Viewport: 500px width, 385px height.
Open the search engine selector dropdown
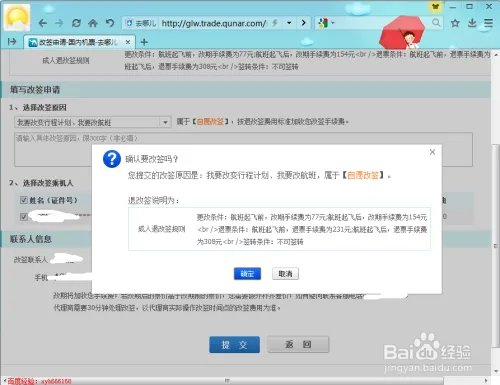coord(326,23)
